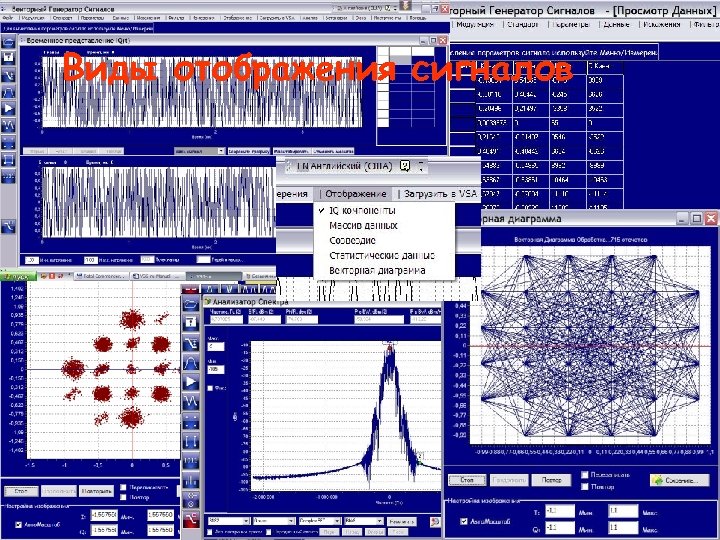The image size is (720, 540).
Task: Toggle upper checkbox beside Повторить in constellation window
Action: 123,487
